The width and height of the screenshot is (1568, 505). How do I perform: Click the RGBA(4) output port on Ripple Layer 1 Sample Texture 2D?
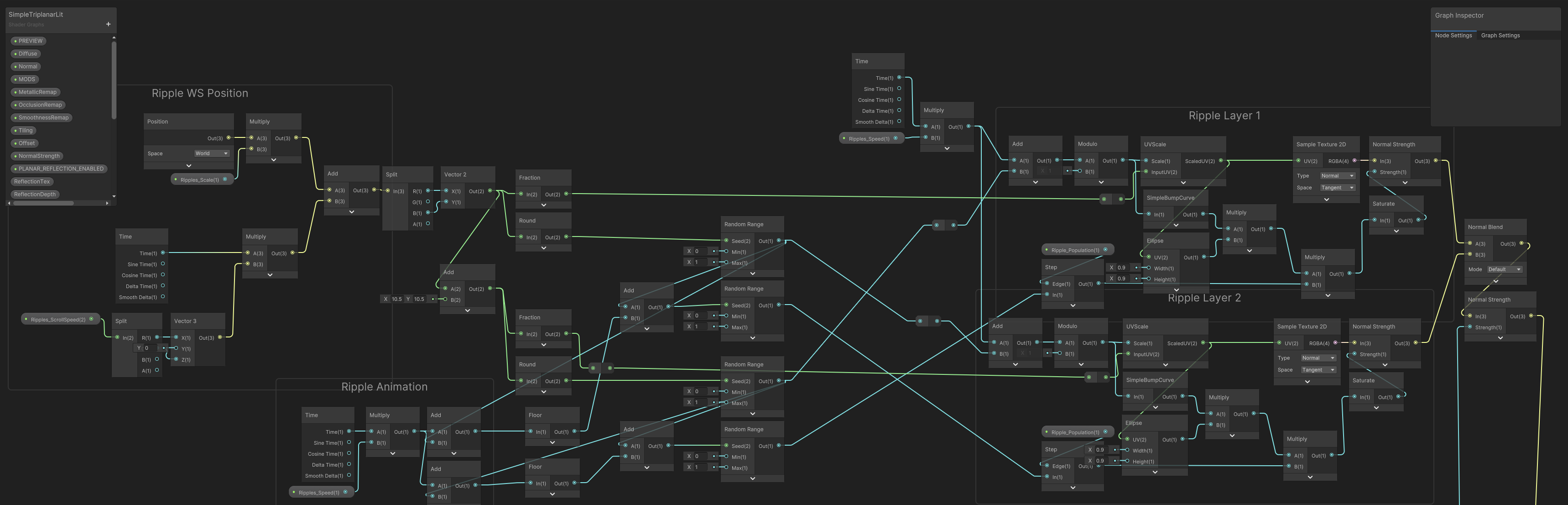(x=1354, y=161)
